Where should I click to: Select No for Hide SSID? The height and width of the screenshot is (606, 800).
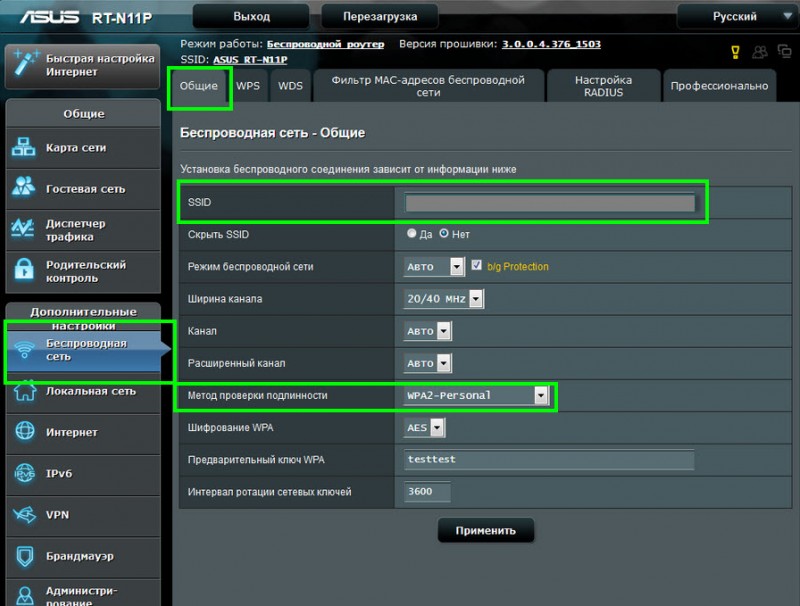pos(443,234)
